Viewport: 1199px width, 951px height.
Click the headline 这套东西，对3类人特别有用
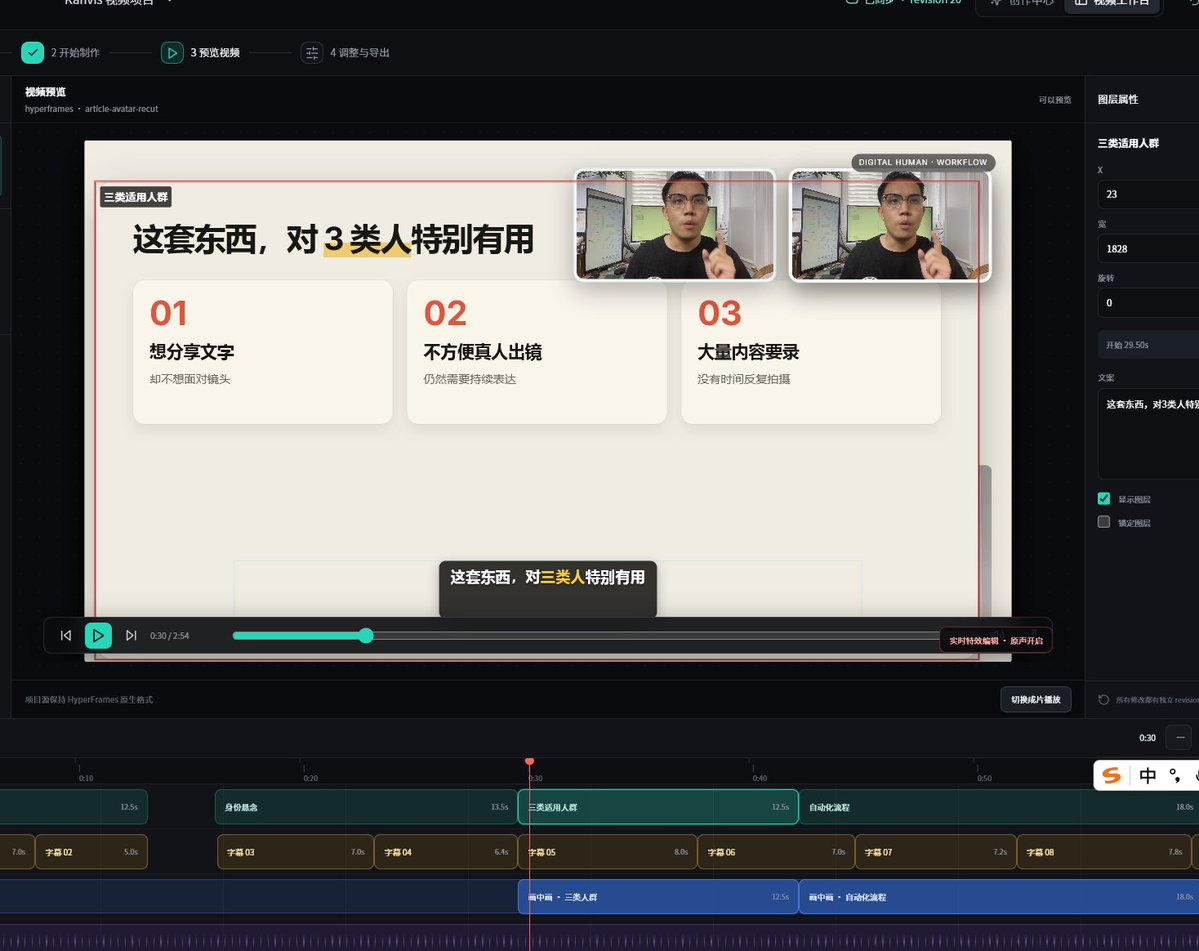(333, 239)
